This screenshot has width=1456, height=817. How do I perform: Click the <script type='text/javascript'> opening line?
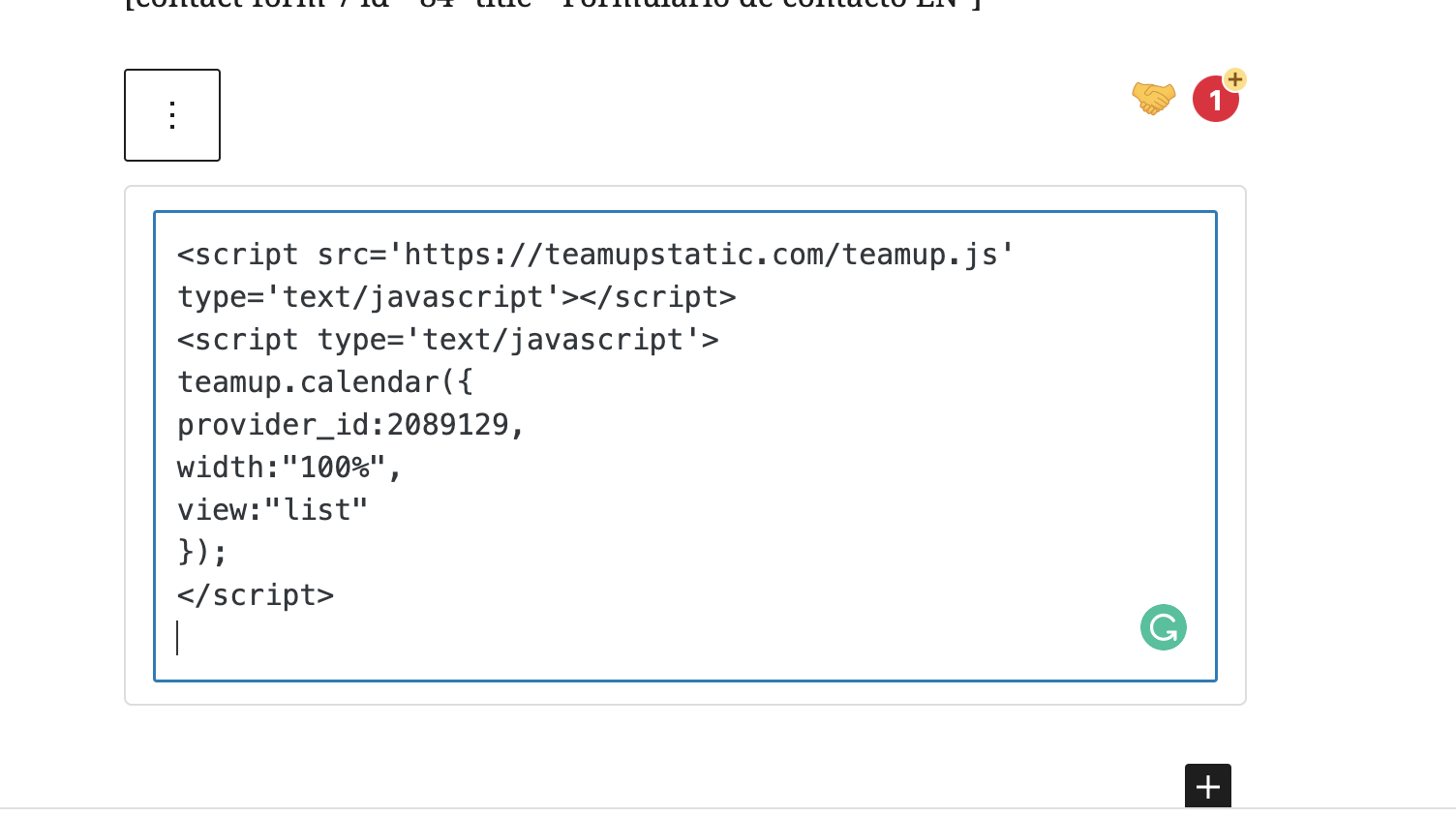447,340
